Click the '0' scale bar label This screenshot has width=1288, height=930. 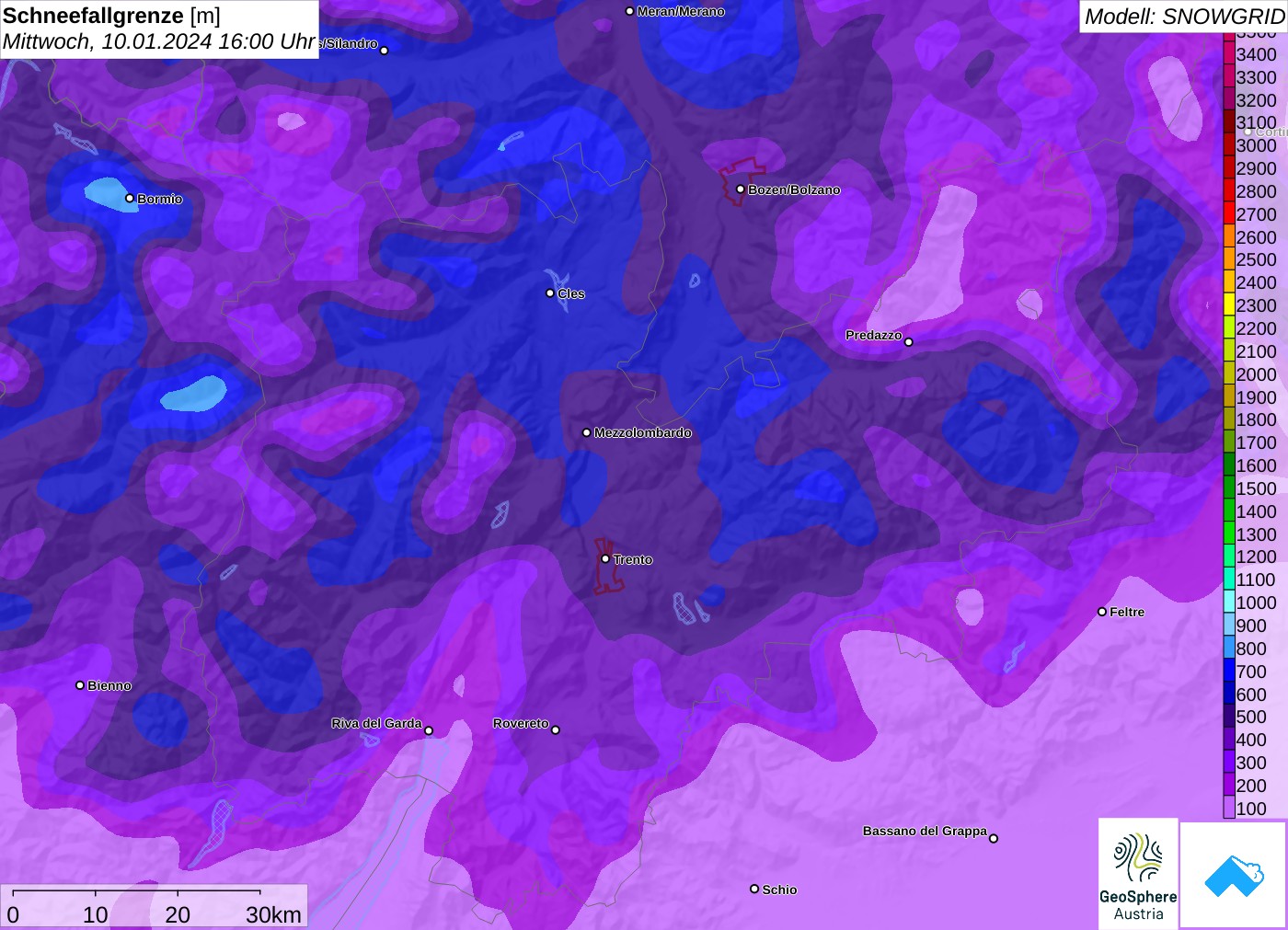(x=13, y=914)
